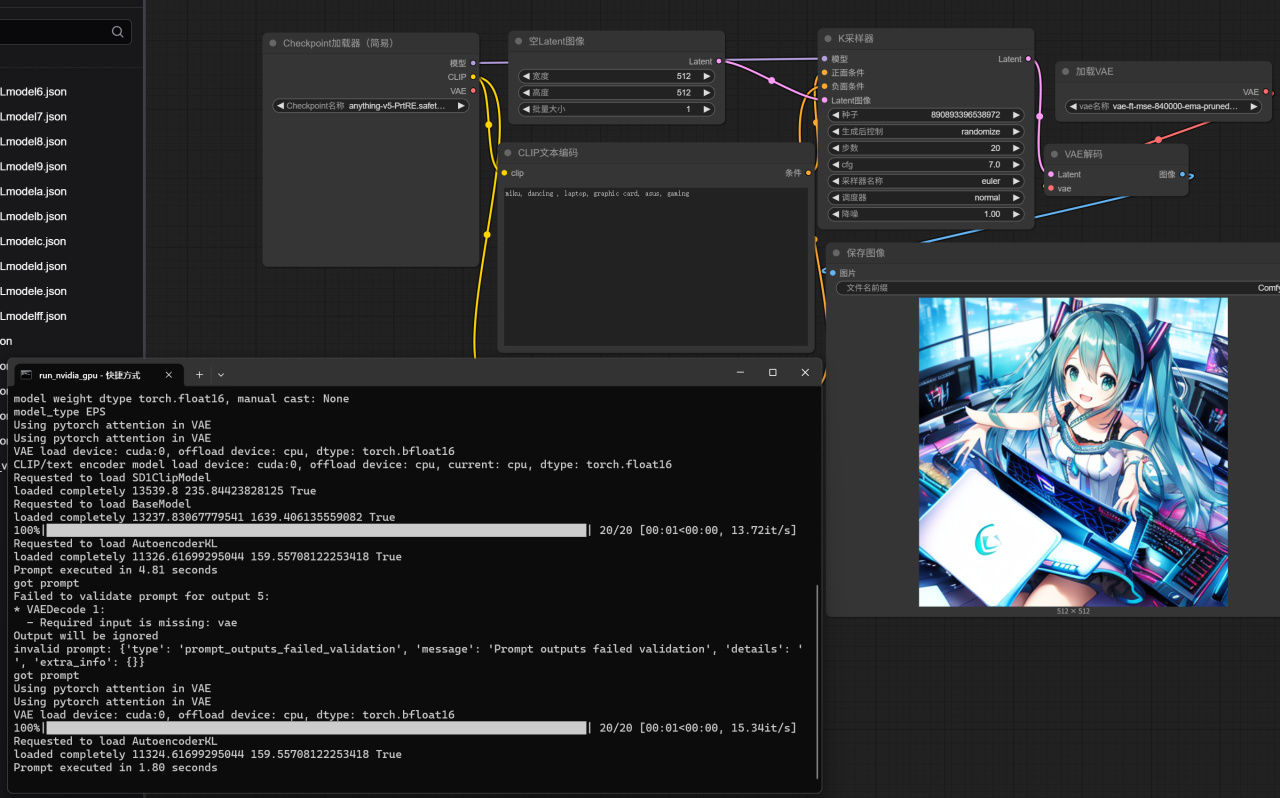Collapse the Checkpoint加载器 node title dot
This screenshot has width=1280, height=798.
click(x=272, y=43)
